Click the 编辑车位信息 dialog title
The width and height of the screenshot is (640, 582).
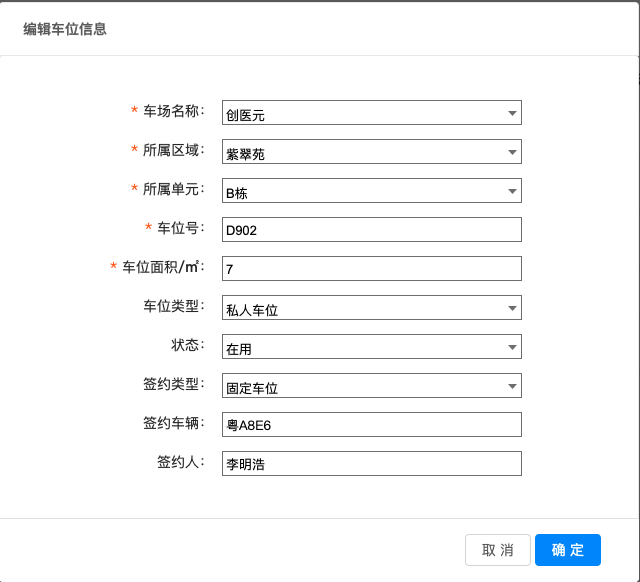[65, 29]
